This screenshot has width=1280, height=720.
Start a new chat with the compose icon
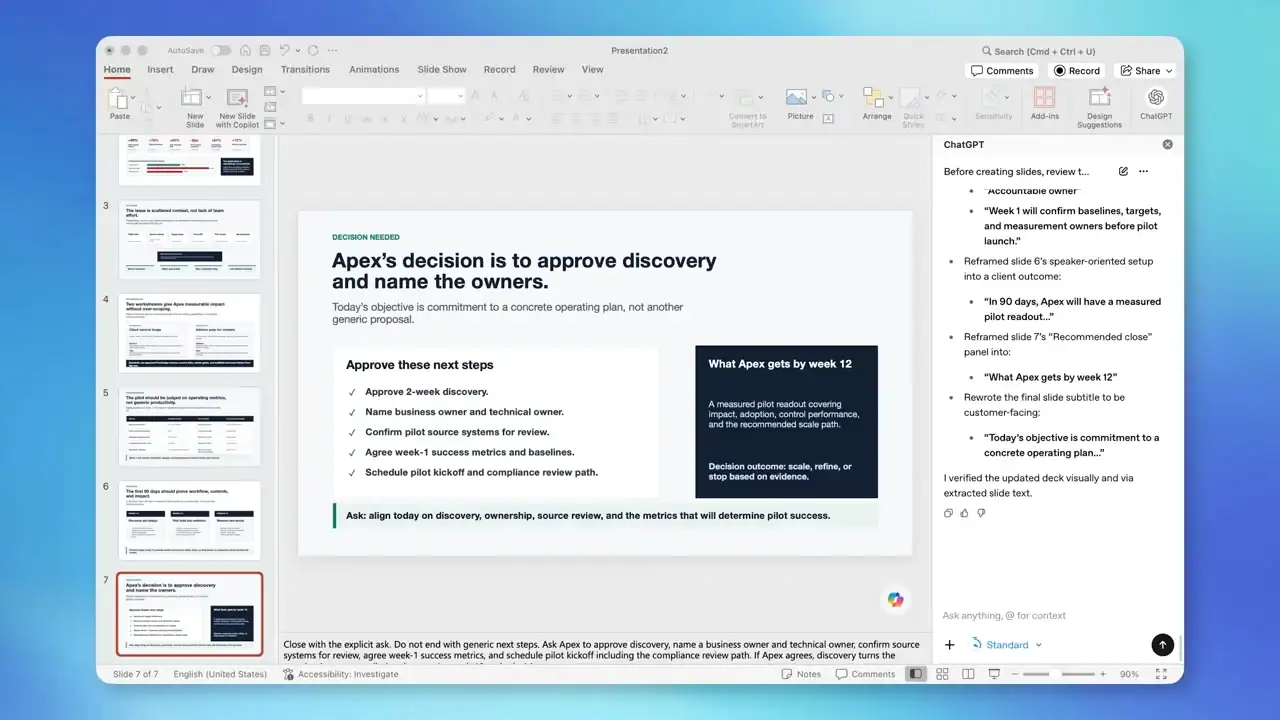1123,171
